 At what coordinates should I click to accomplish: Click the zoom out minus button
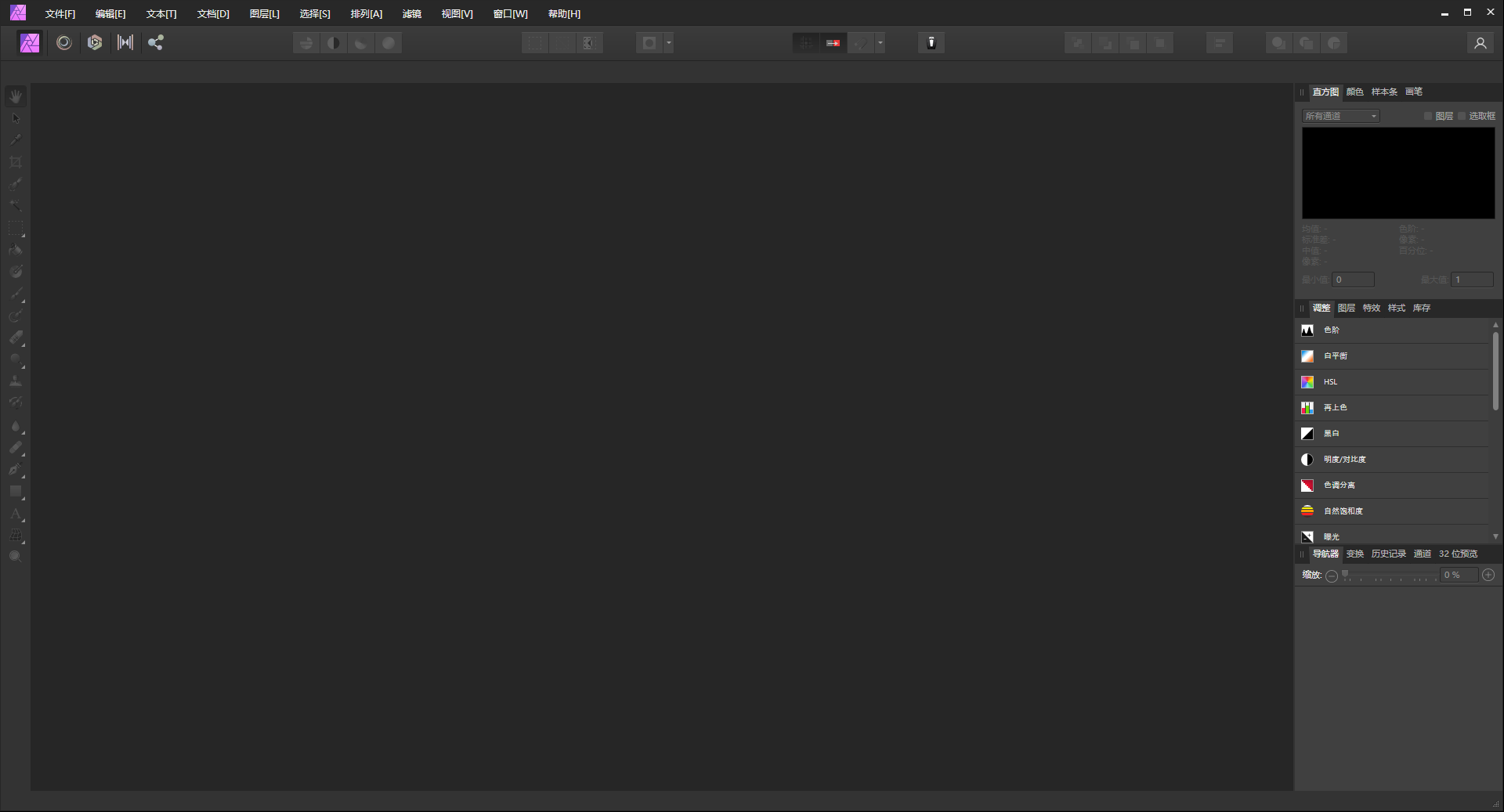point(1332,576)
